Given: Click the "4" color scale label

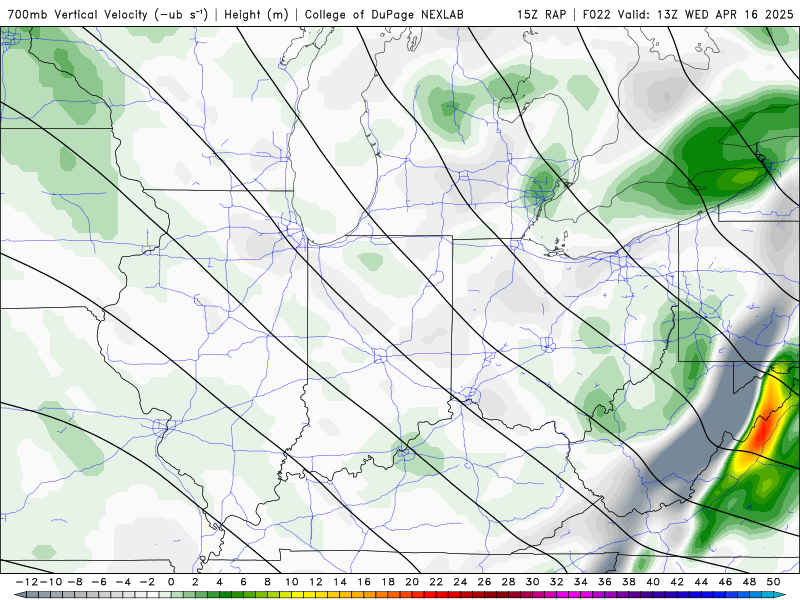Looking at the screenshot, I should click(x=219, y=582).
